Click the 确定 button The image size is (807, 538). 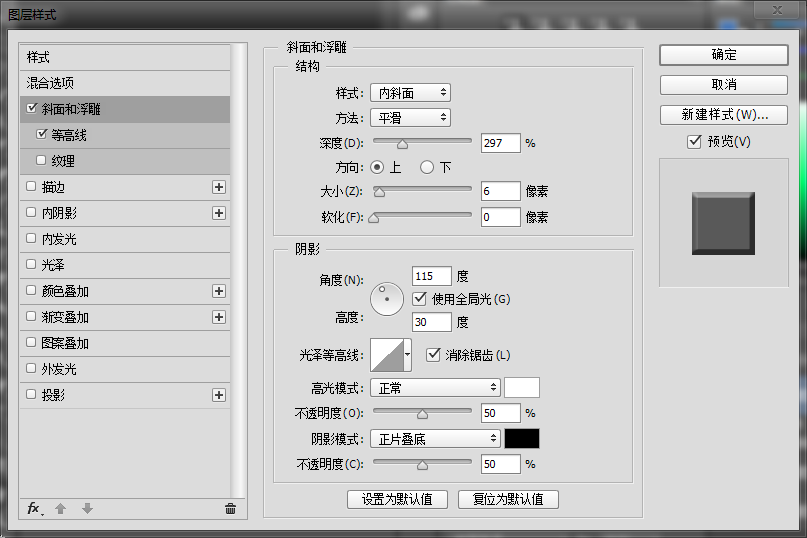723,55
